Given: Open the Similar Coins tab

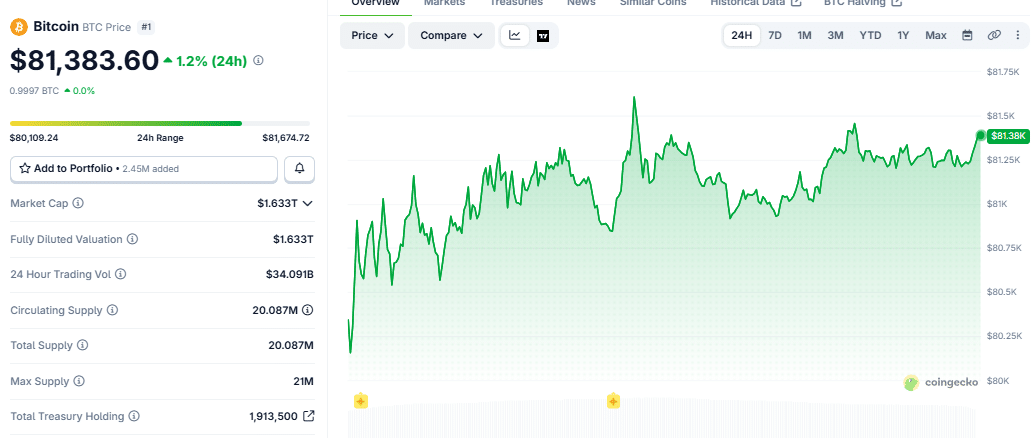Looking at the screenshot, I should point(653,4).
